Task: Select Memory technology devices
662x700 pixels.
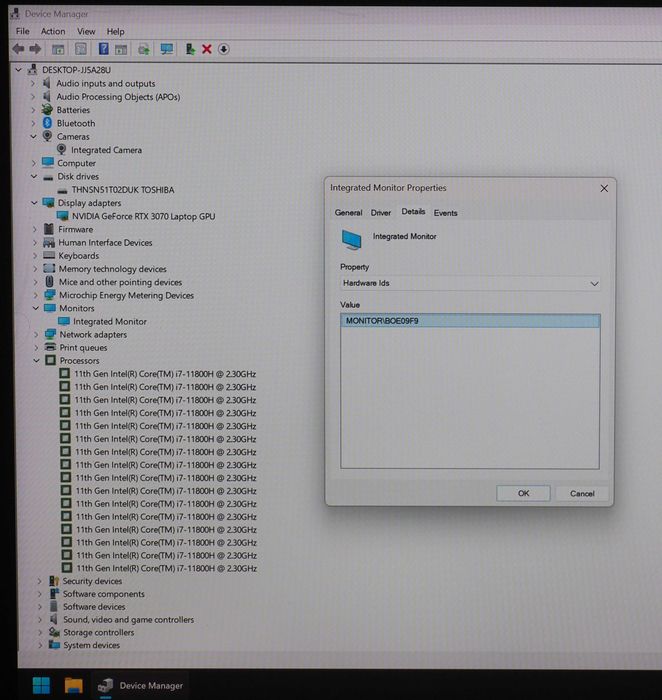Action: [112, 269]
